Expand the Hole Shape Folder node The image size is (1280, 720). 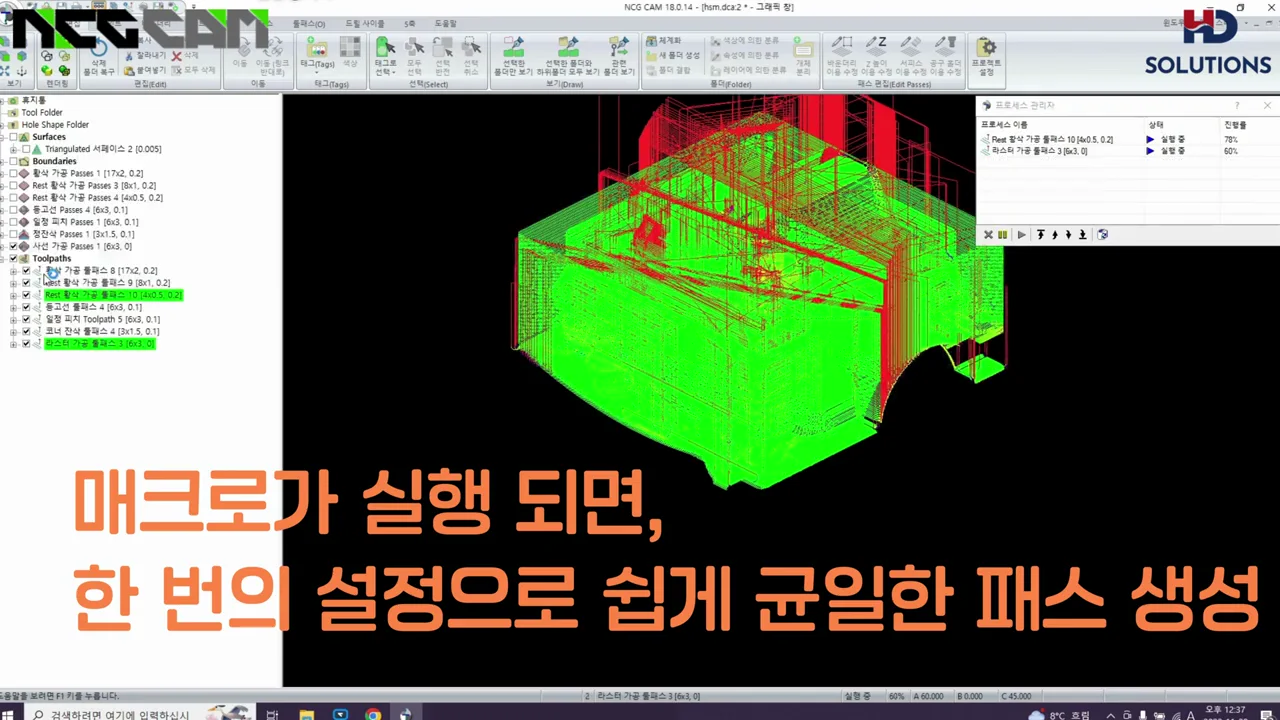3,125
